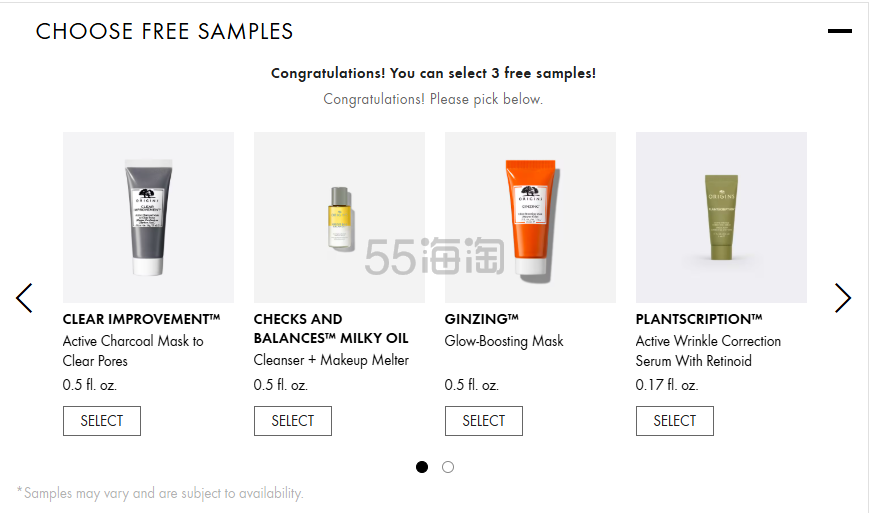
Task: Switch to the second carousel page dot
Action: click(x=448, y=467)
